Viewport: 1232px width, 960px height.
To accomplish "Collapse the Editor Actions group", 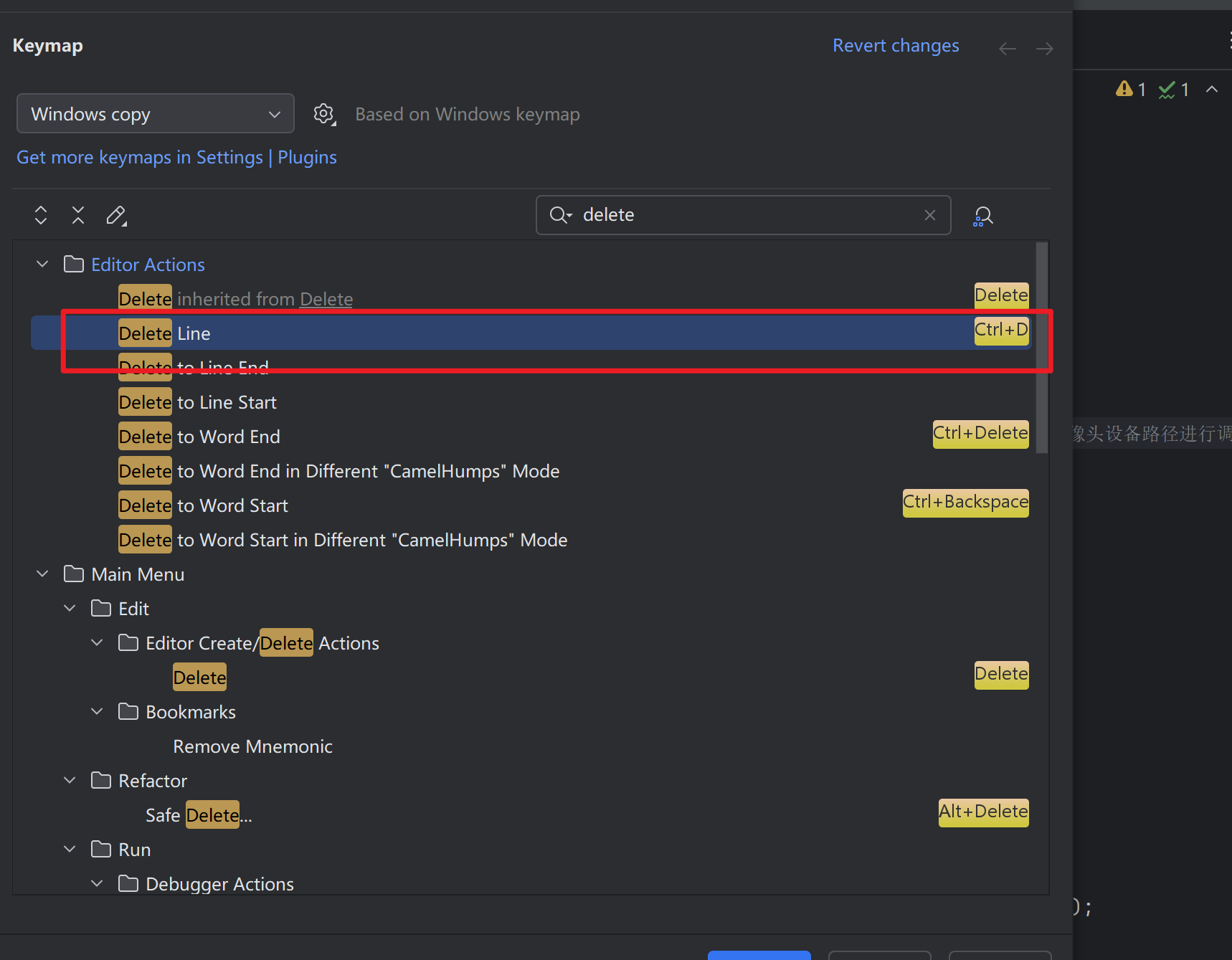I will click(42, 264).
